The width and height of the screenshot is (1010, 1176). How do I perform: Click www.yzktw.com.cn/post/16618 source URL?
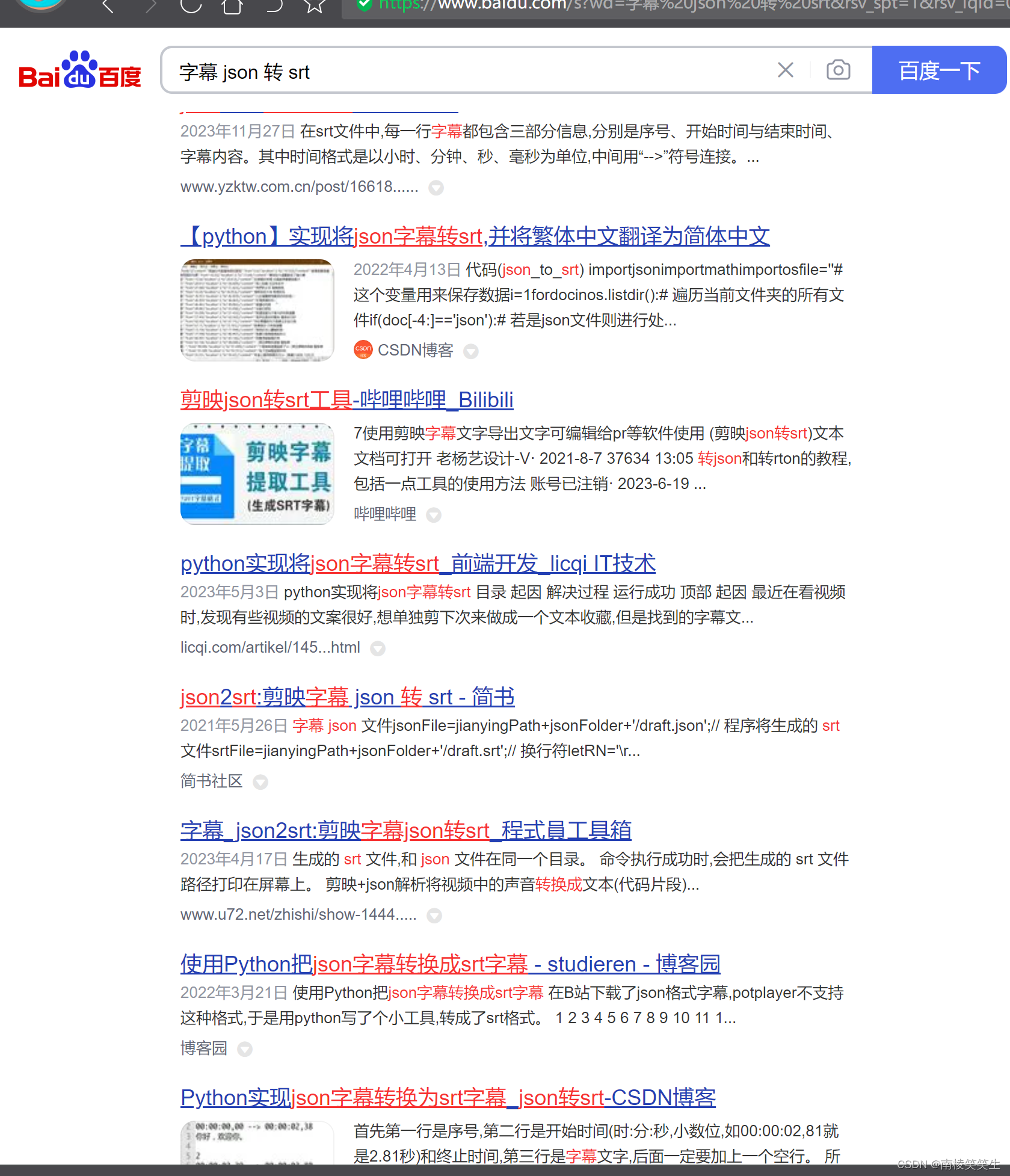tap(299, 187)
